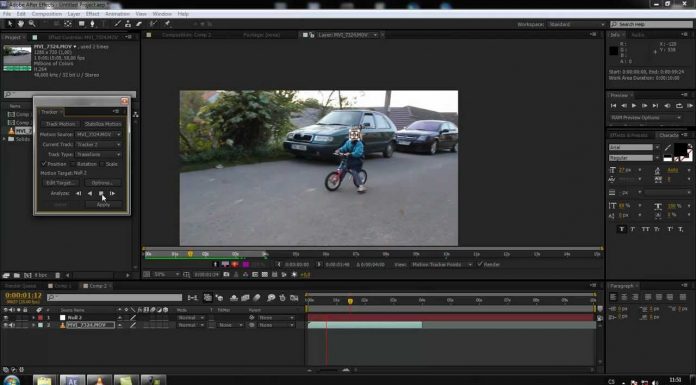
Task: Click Edit Target button in Tracker
Action: (60, 183)
